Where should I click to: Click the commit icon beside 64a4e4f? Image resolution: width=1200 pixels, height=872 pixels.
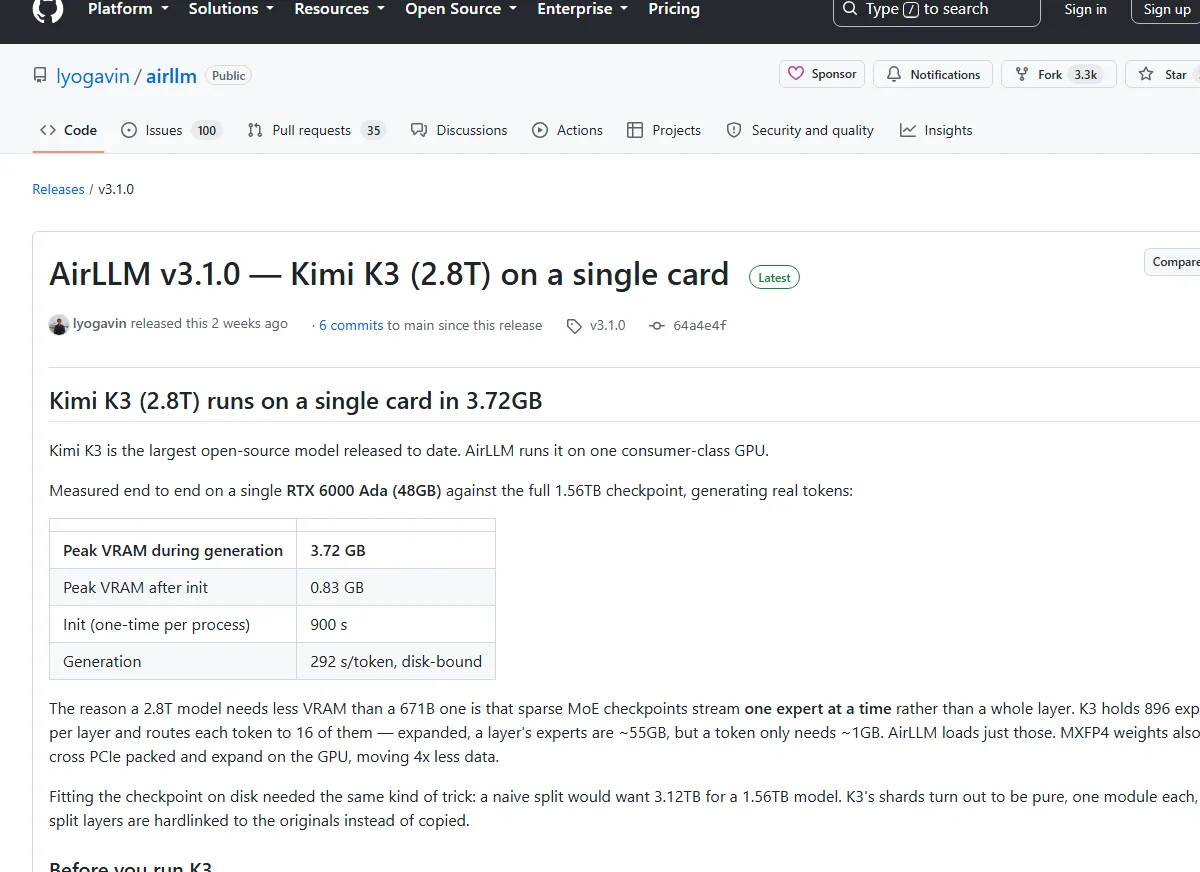point(657,326)
